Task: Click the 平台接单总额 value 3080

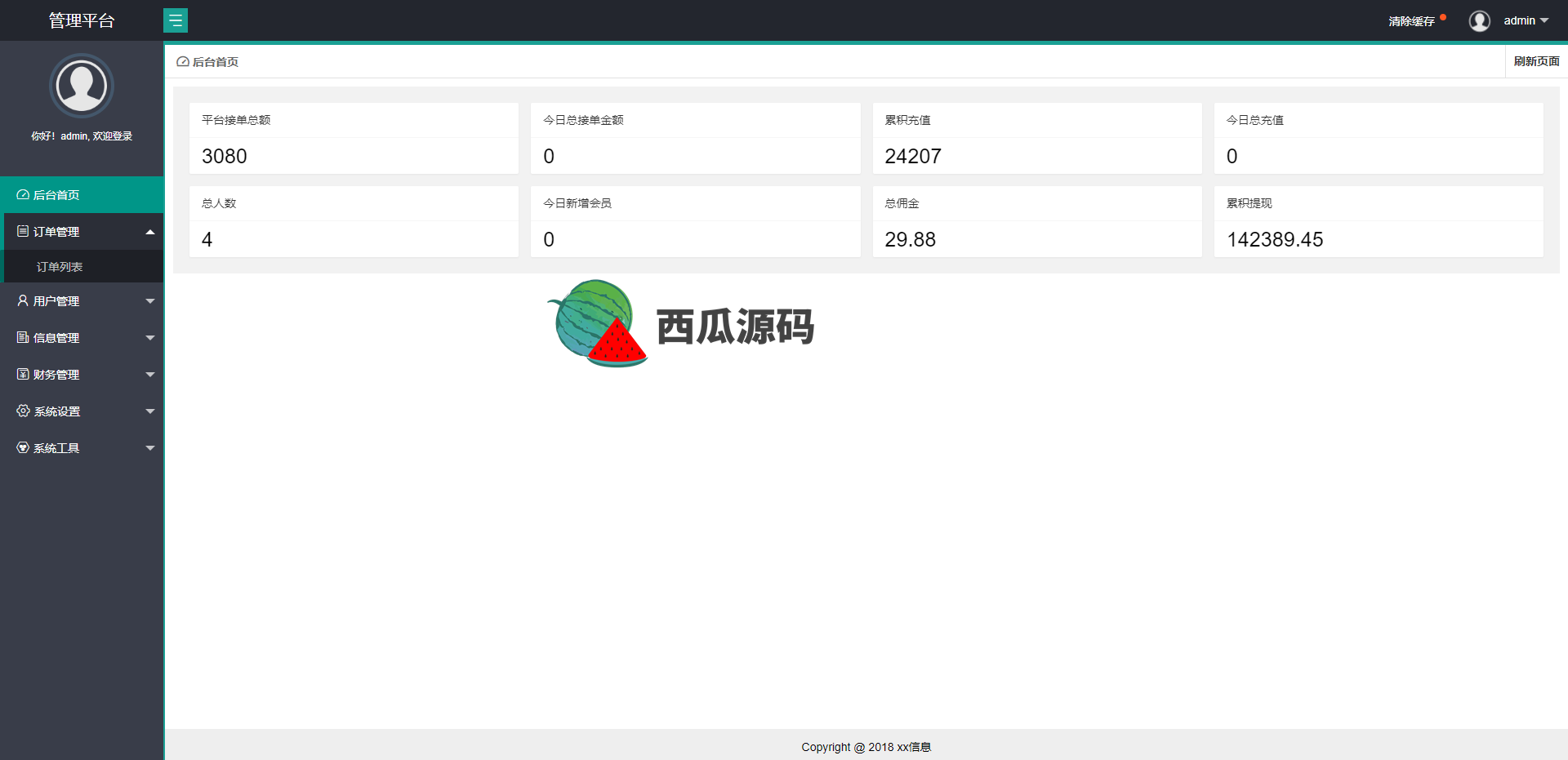Action: [224, 156]
